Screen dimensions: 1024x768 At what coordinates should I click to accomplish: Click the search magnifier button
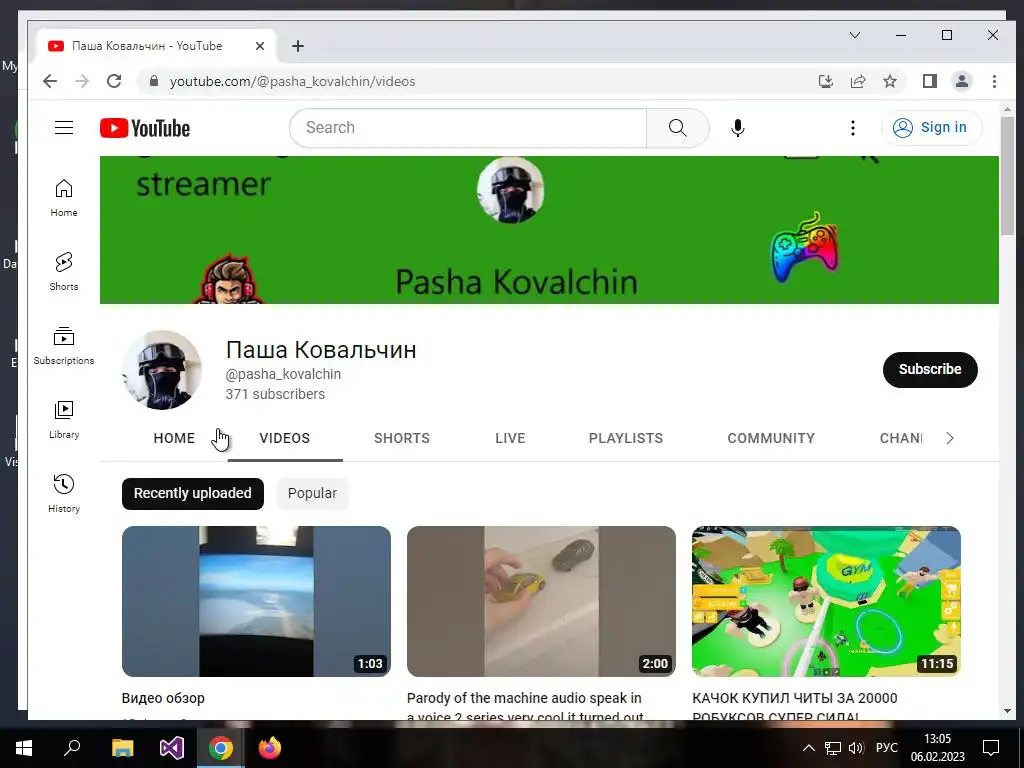pyautogui.click(x=677, y=128)
